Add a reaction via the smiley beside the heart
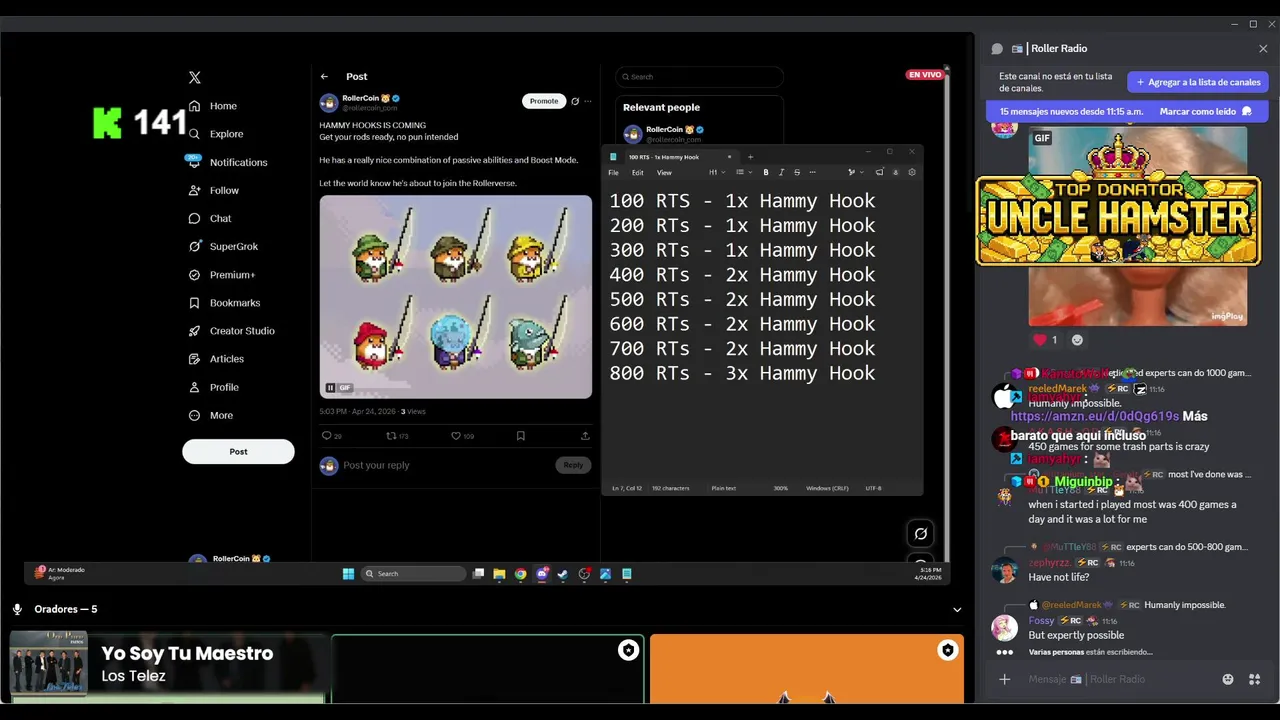This screenshot has width=1280, height=720. pyautogui.click(x=1077, y=340)
